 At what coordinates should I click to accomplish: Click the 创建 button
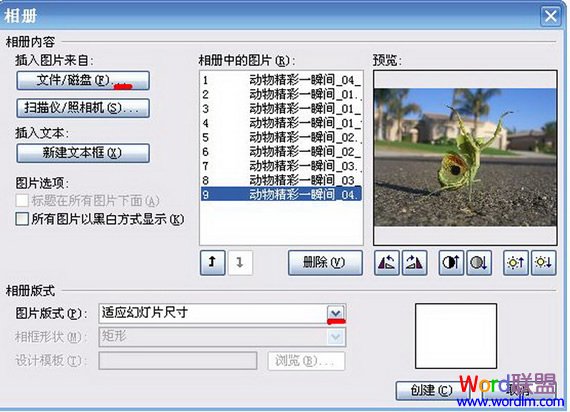(432, 391)
